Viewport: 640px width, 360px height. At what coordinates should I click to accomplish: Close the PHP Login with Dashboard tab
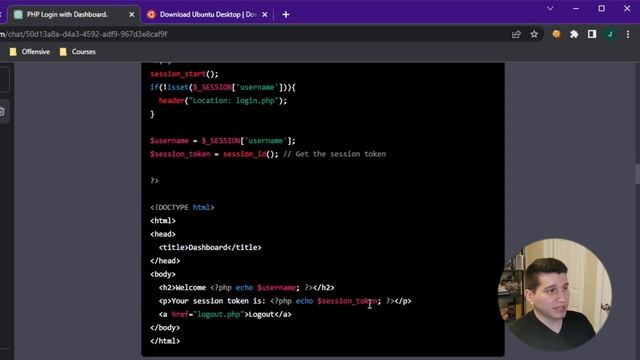point(131,15)
